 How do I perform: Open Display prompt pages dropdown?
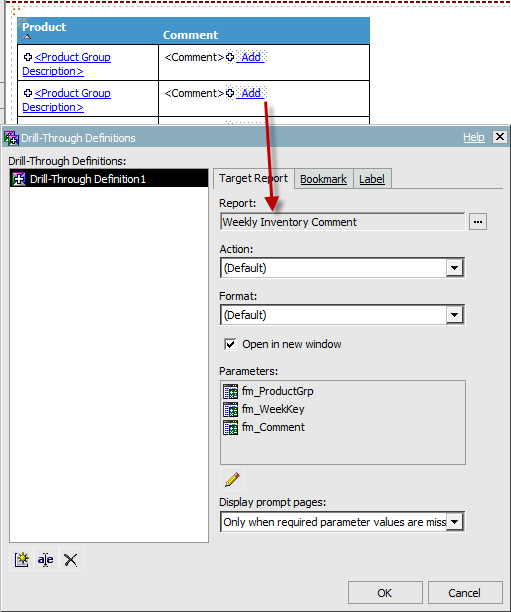(454, 522)
